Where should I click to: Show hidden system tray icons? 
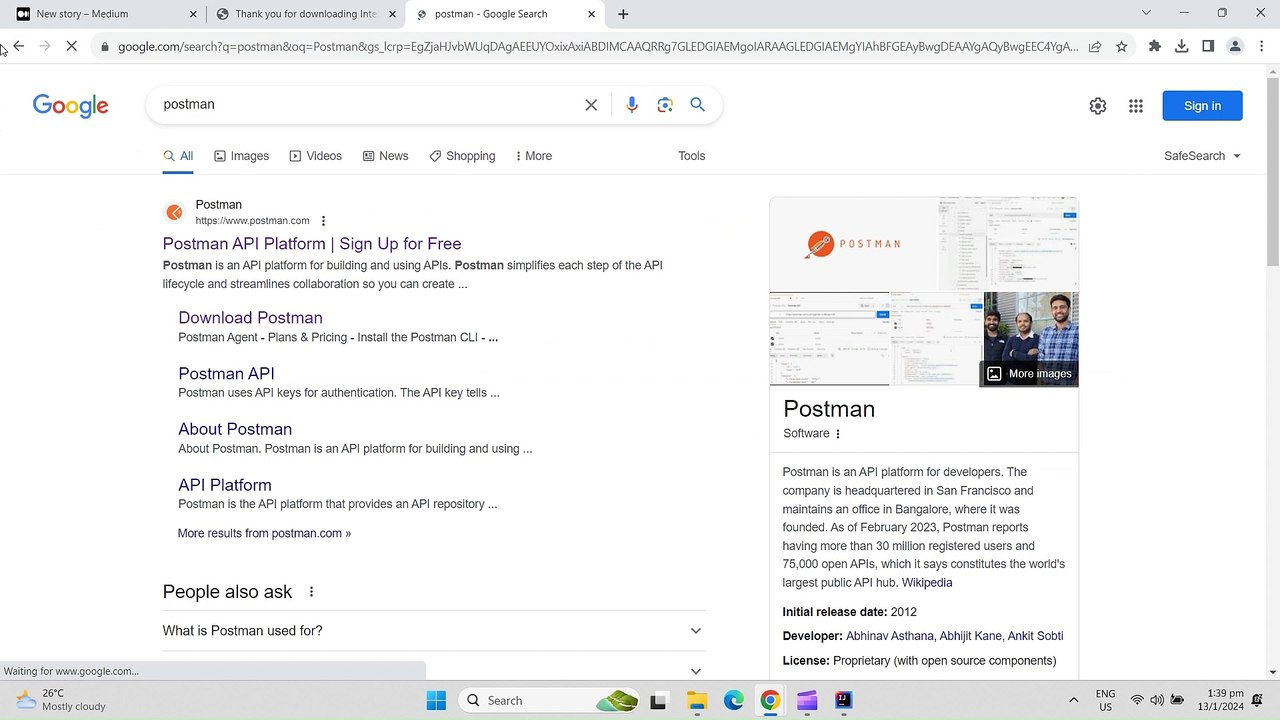click(1074, 701)
